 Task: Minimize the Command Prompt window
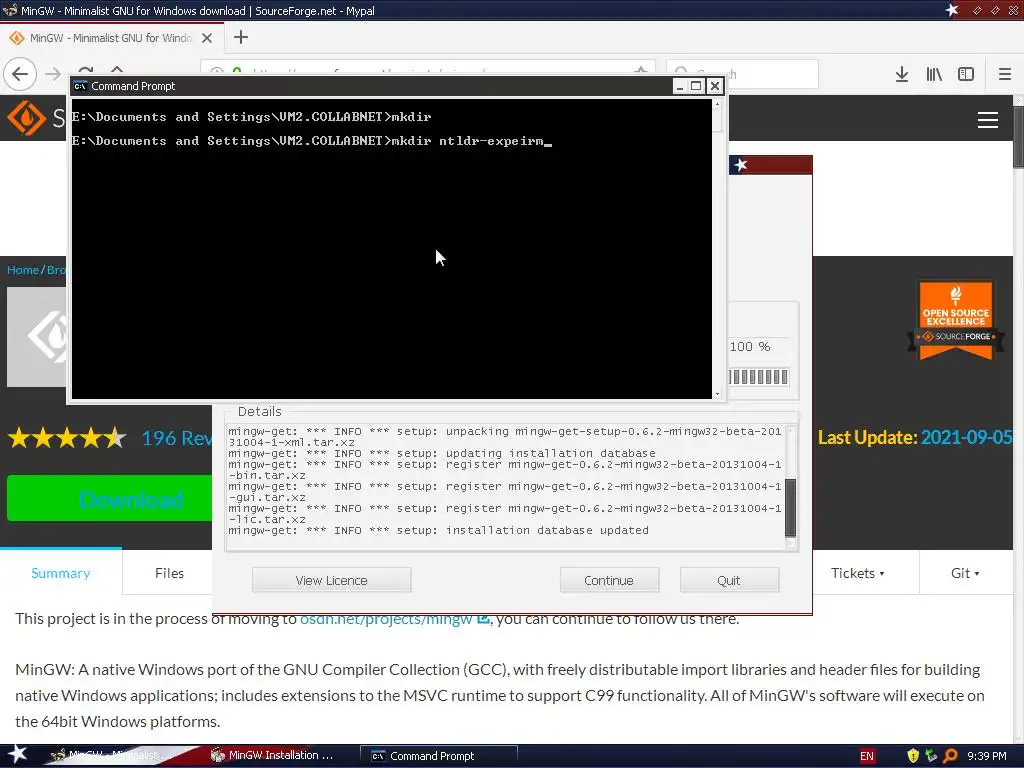[680, 86]
